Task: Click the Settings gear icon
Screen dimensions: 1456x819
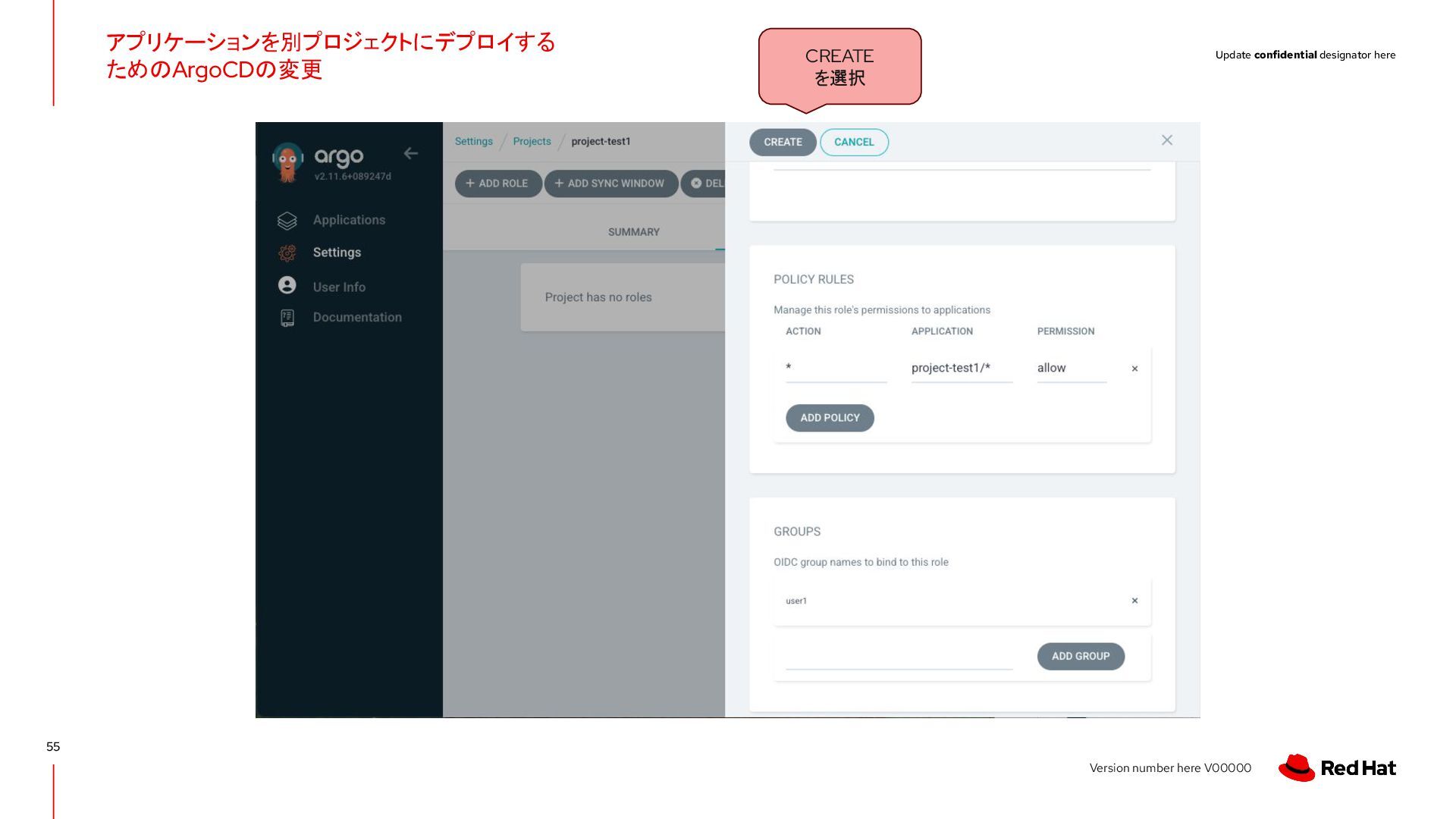Action: [x=287, y=253]
